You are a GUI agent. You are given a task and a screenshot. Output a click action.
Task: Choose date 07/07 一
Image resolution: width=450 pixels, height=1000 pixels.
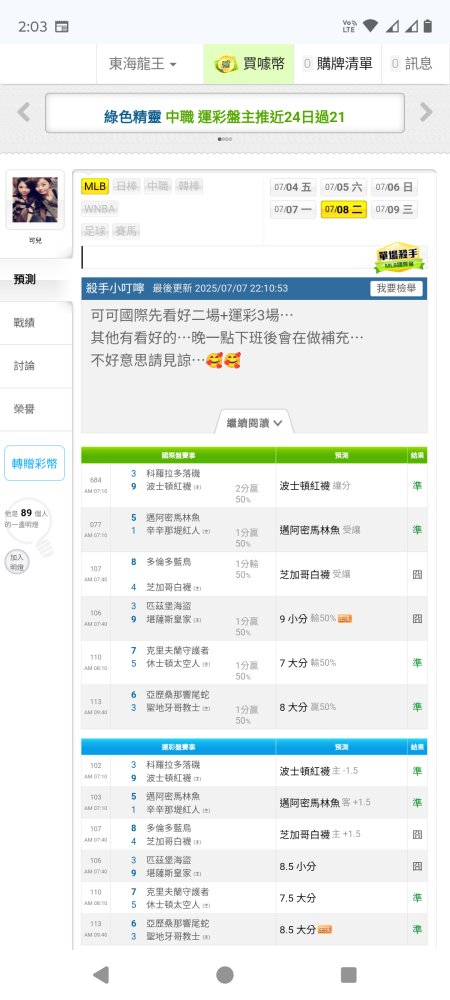(293, 209)
